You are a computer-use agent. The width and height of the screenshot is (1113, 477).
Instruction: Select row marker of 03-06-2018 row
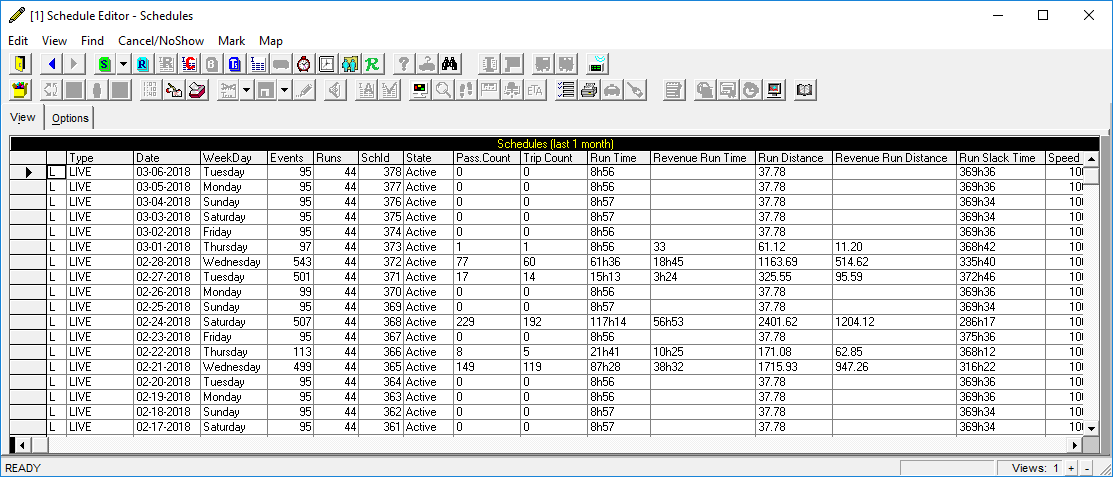[28, 172]
